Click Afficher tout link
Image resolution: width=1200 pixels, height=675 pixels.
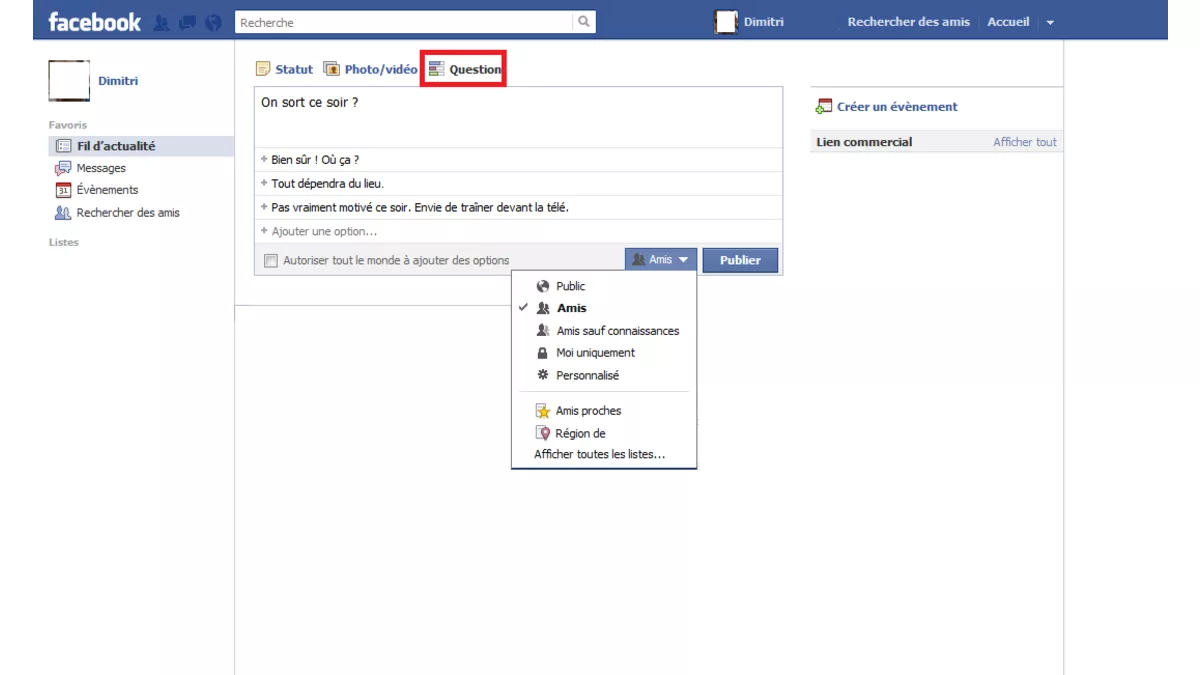(x=1025, y=142)
